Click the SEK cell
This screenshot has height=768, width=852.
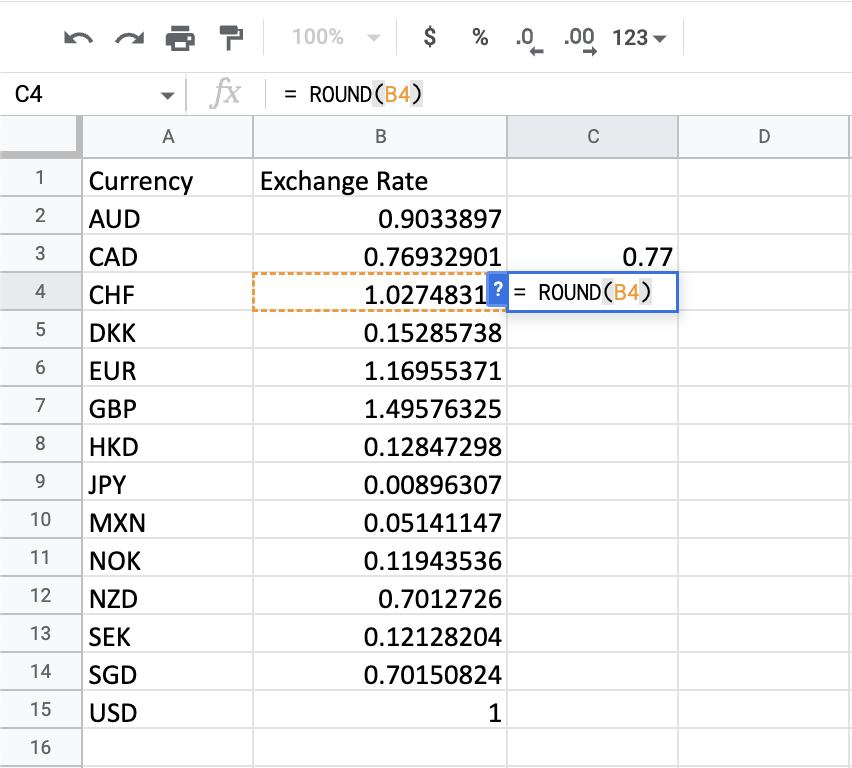(x=168, y=634)
